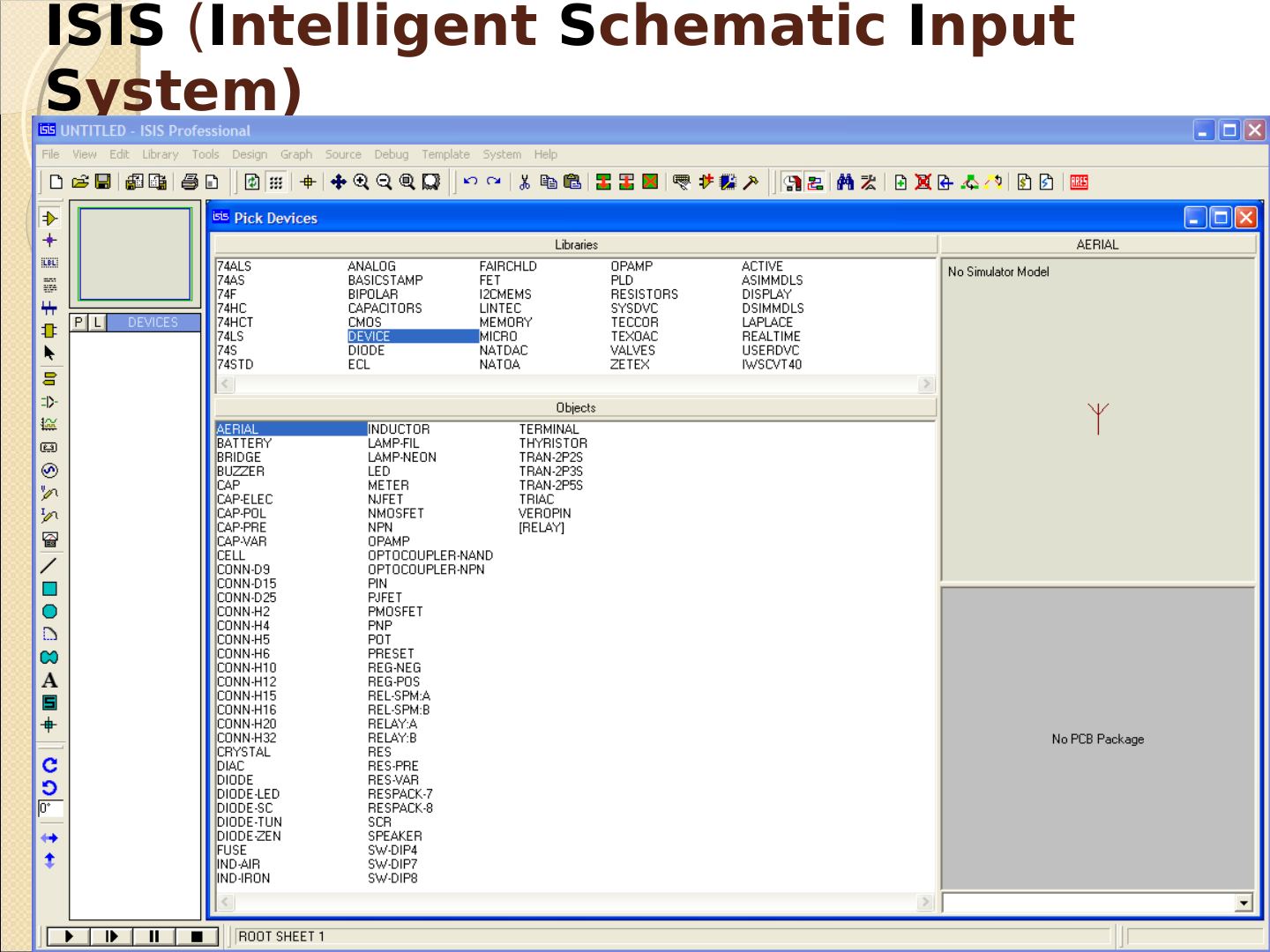
Task: Click the Print icon in toolbar
Action: pos(190,182)
